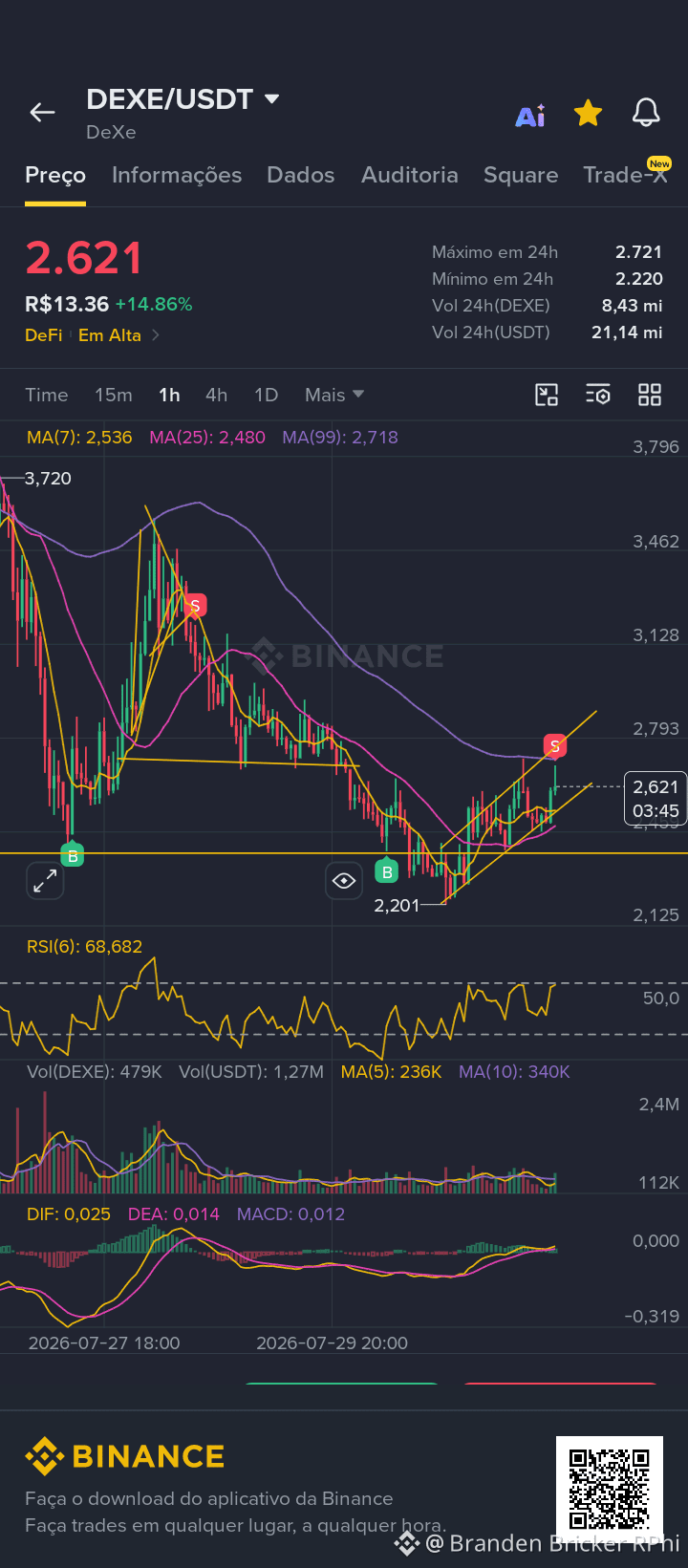The height and width of the screenshot is (1568, 688).
Task: Tap the Máximo em 24h value 2.721
Action: 638,252
